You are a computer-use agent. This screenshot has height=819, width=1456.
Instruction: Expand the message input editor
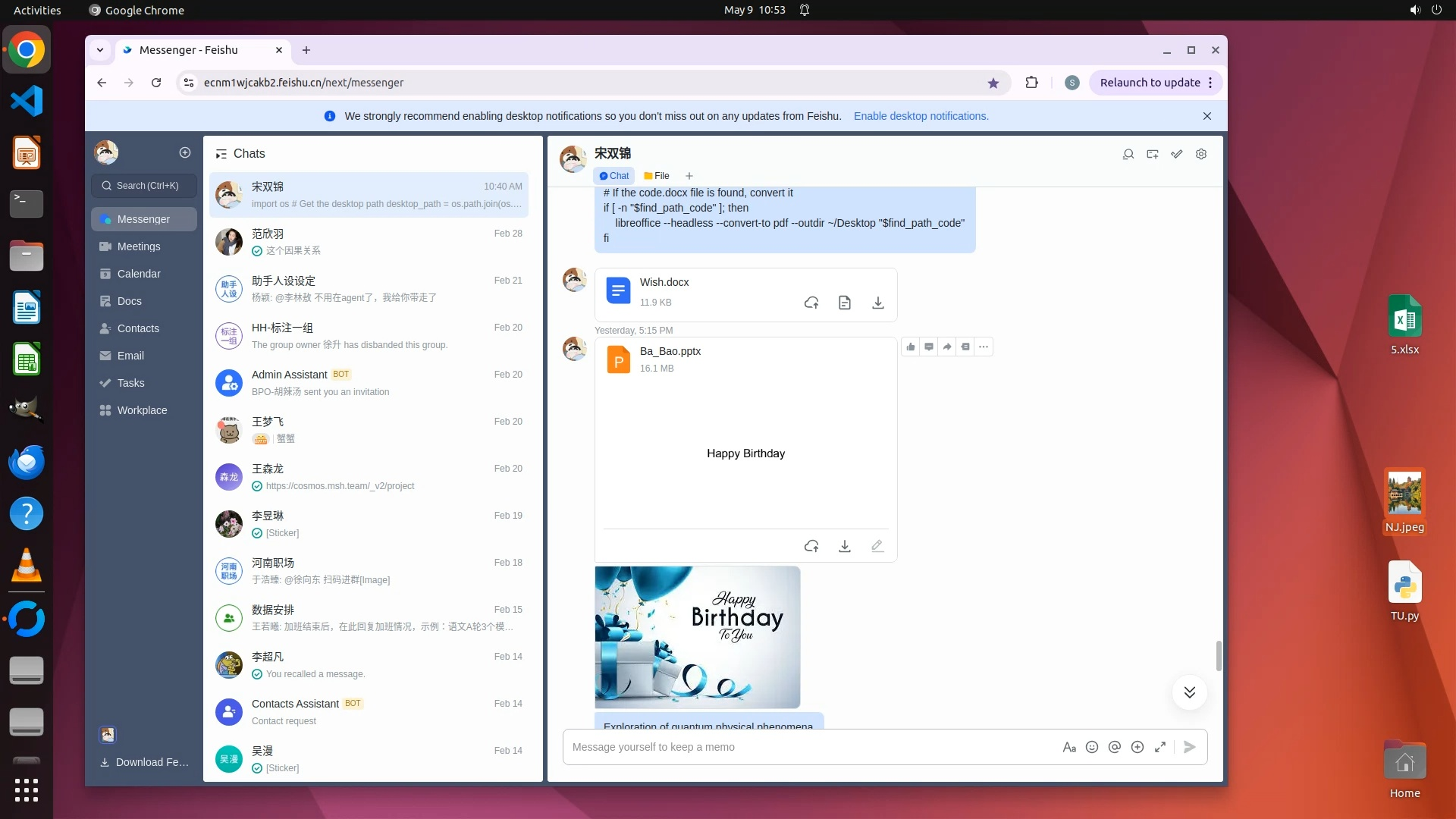pyautogui.click(x=1160, y=747)
